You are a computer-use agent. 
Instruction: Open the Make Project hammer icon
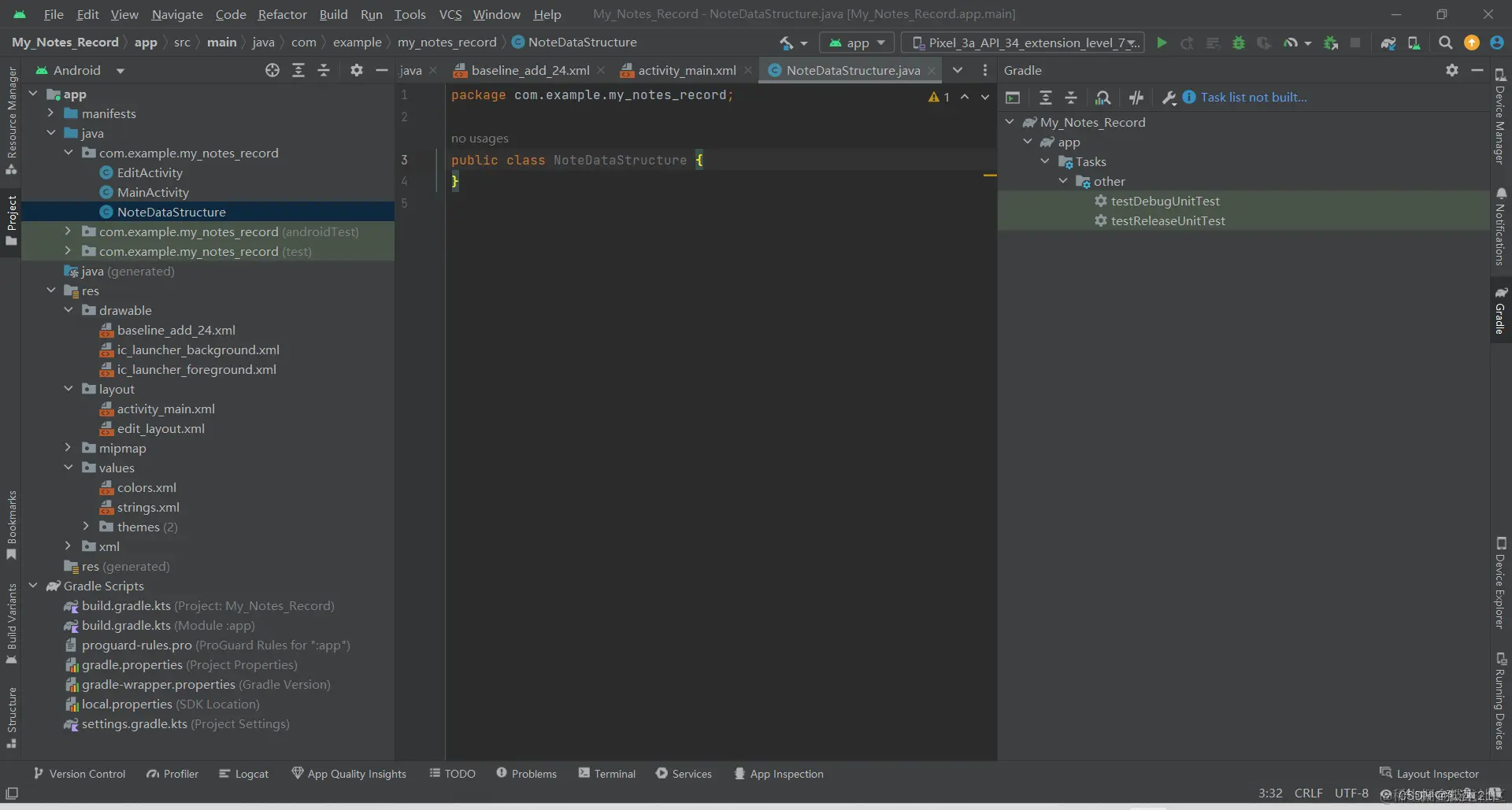click(786, 43)
